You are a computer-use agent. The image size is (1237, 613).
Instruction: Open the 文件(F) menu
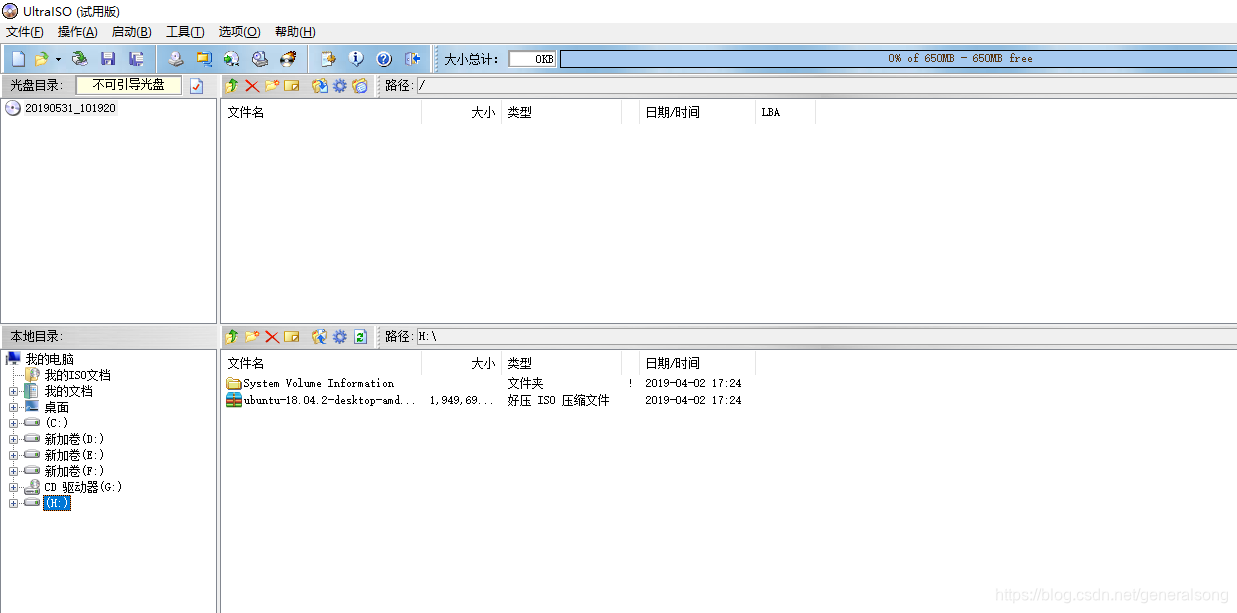coord(25,32)
